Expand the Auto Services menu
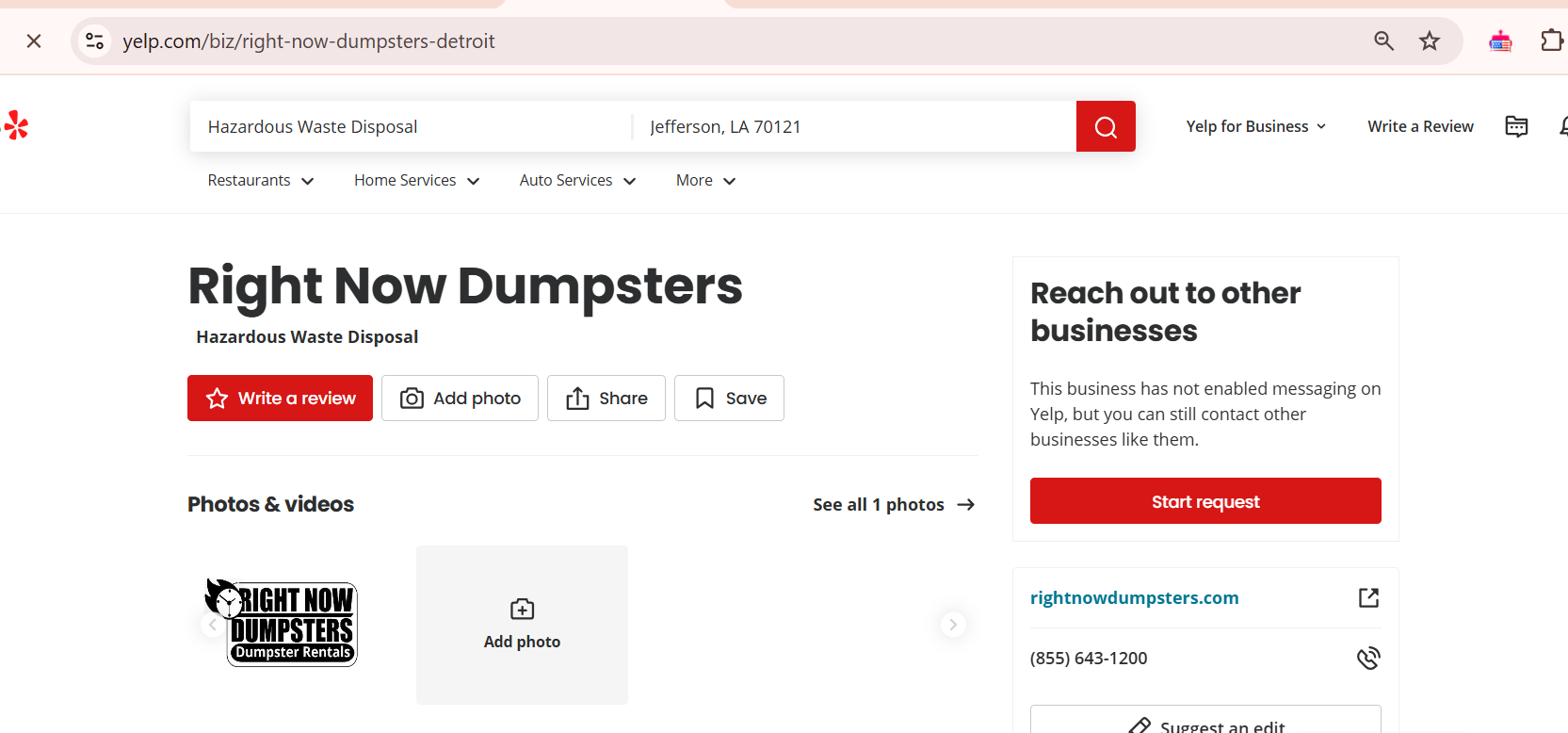 point(578,181)
